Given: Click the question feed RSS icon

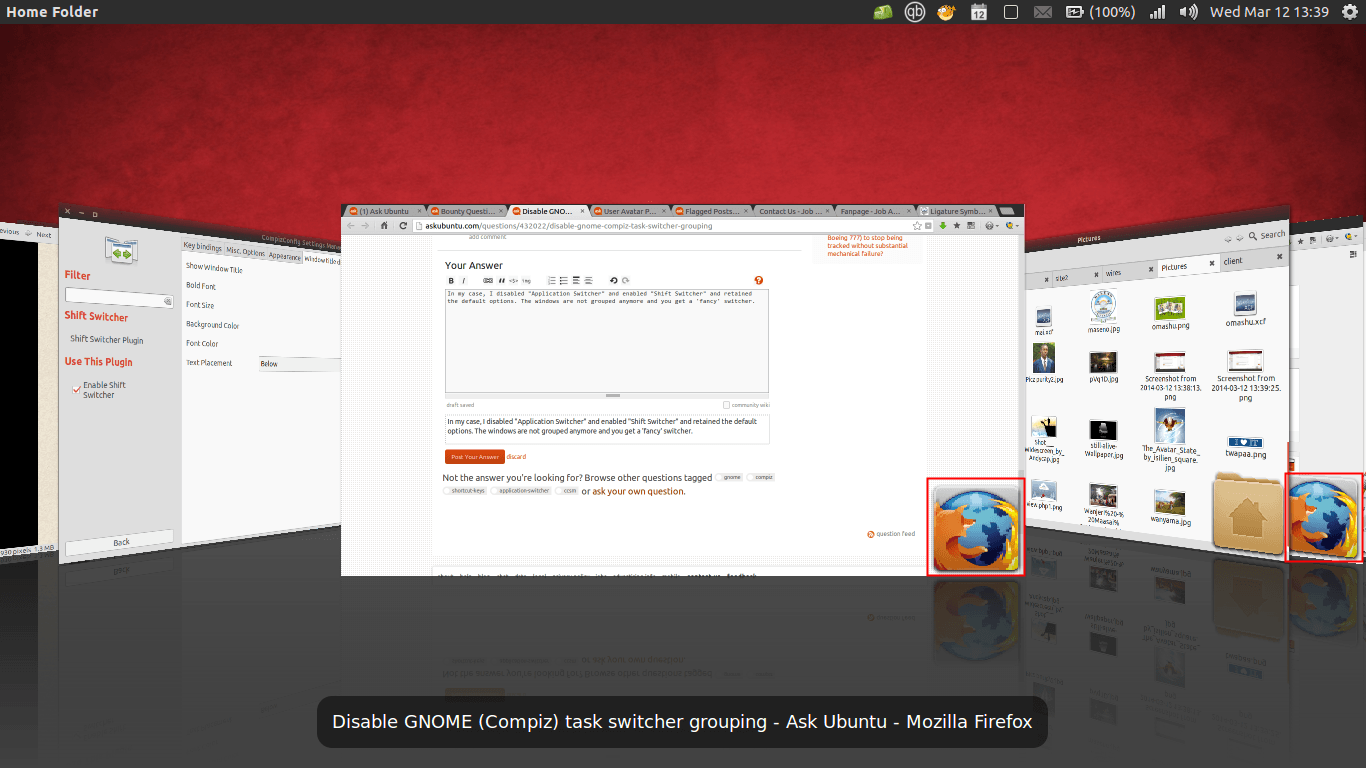Looking at the screenshot, I should tap(871, 534).
